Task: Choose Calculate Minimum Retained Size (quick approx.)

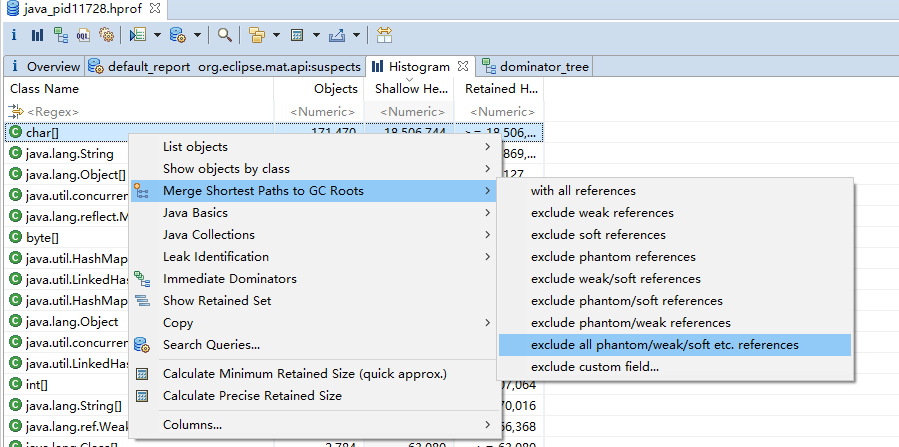Action: [x=312, y=374]
